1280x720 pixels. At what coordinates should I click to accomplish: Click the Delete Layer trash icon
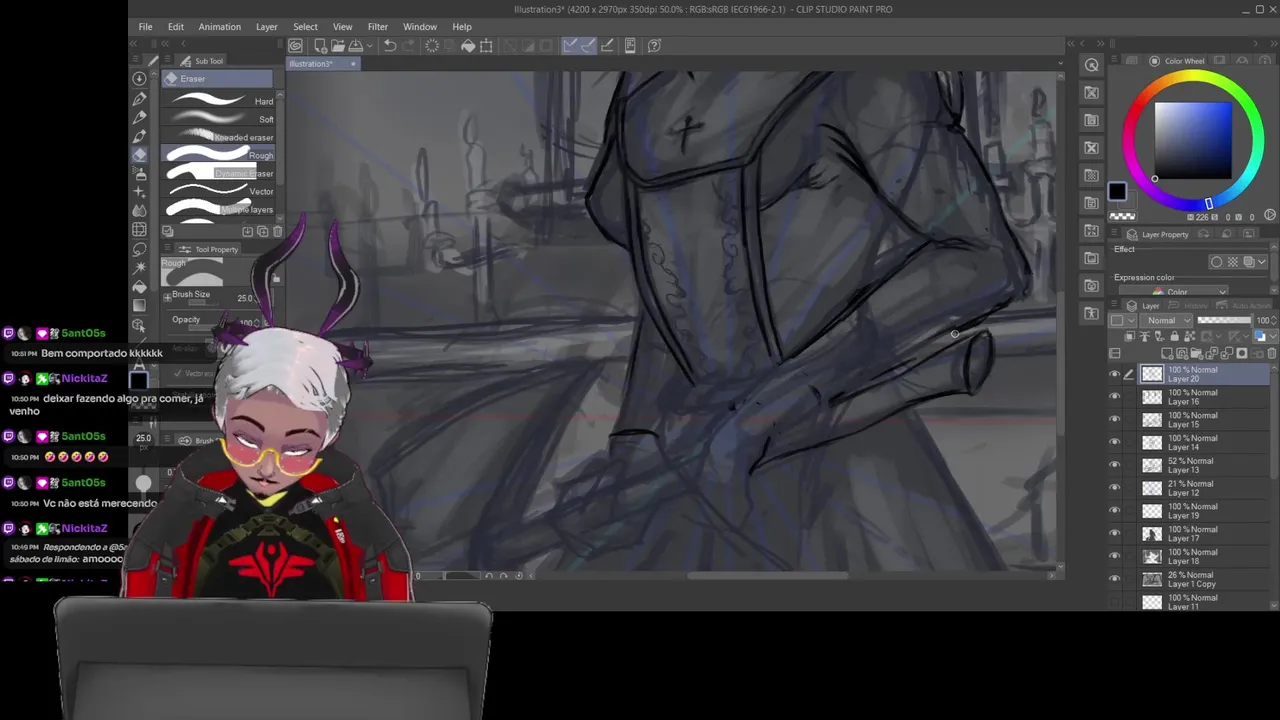[x=1271, y=354]
